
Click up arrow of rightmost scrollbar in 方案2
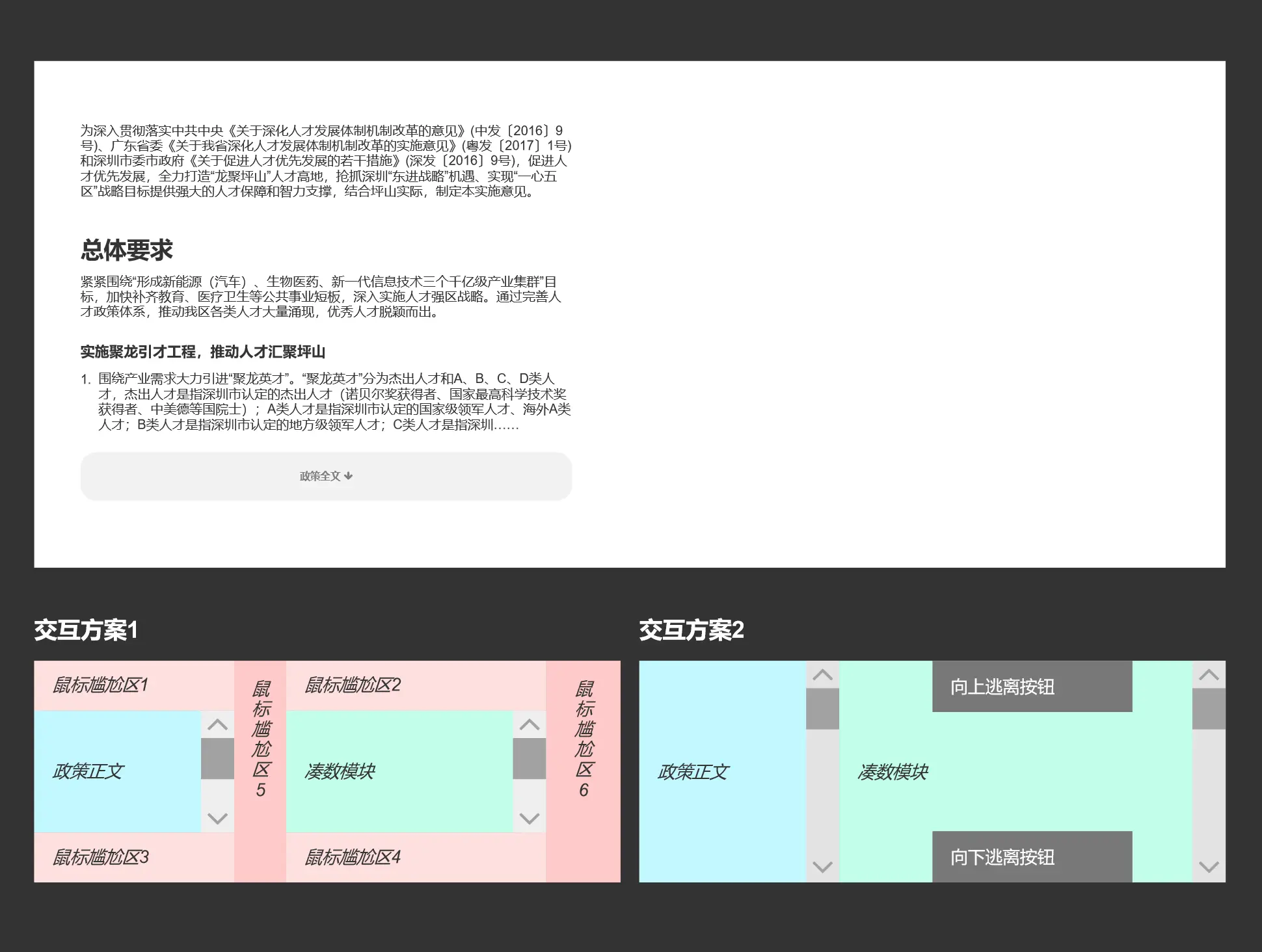[x=1209, y=675]
